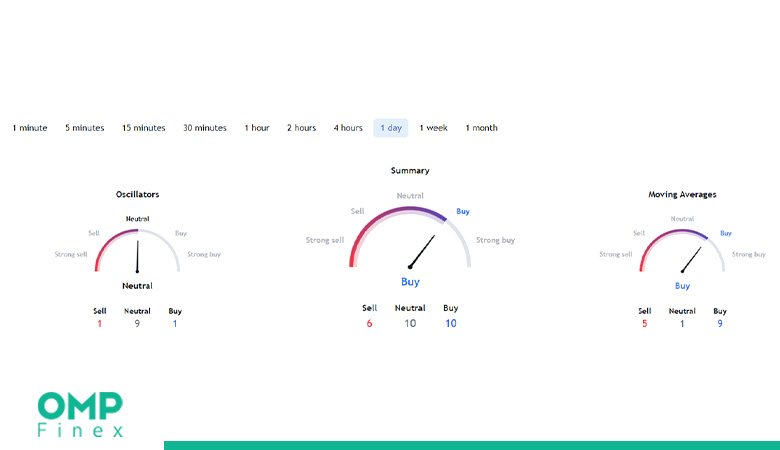Viewport: 780px width, 450px height.
Task: Click Summary Neutral count 10
Action: pyautogui.click(x=410, y=324)
